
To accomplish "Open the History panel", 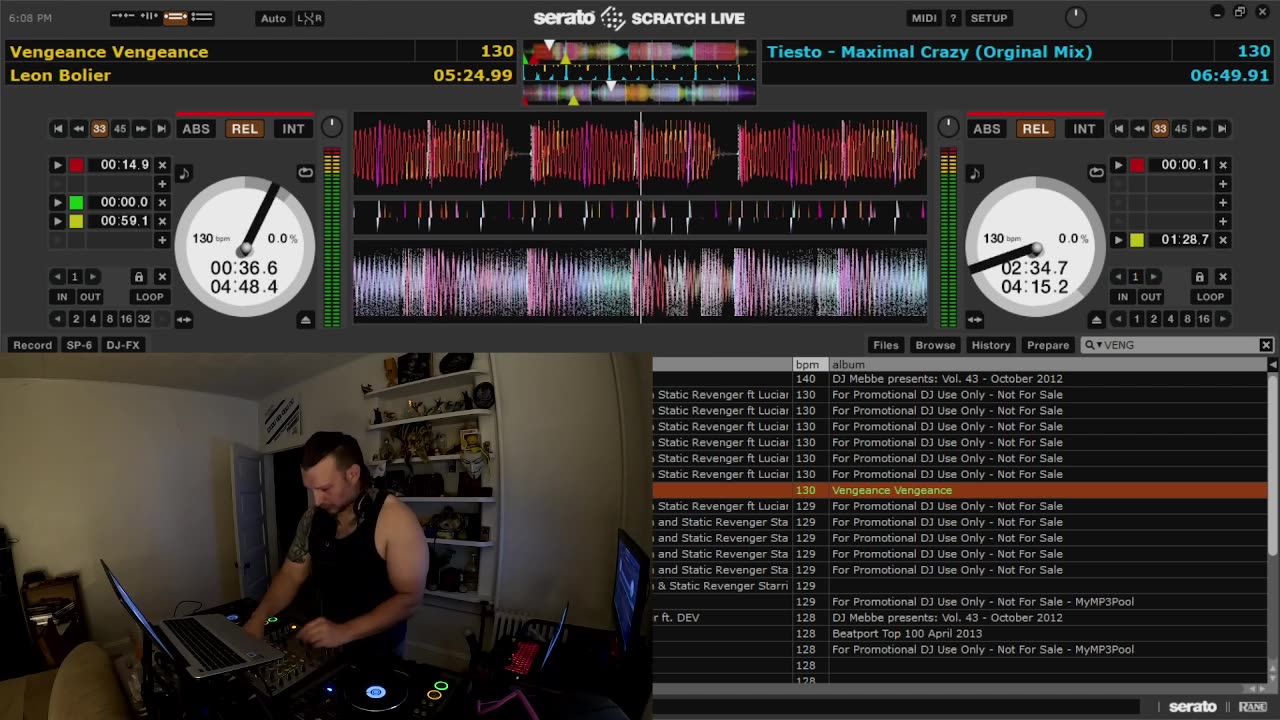I will pos(991,345).
